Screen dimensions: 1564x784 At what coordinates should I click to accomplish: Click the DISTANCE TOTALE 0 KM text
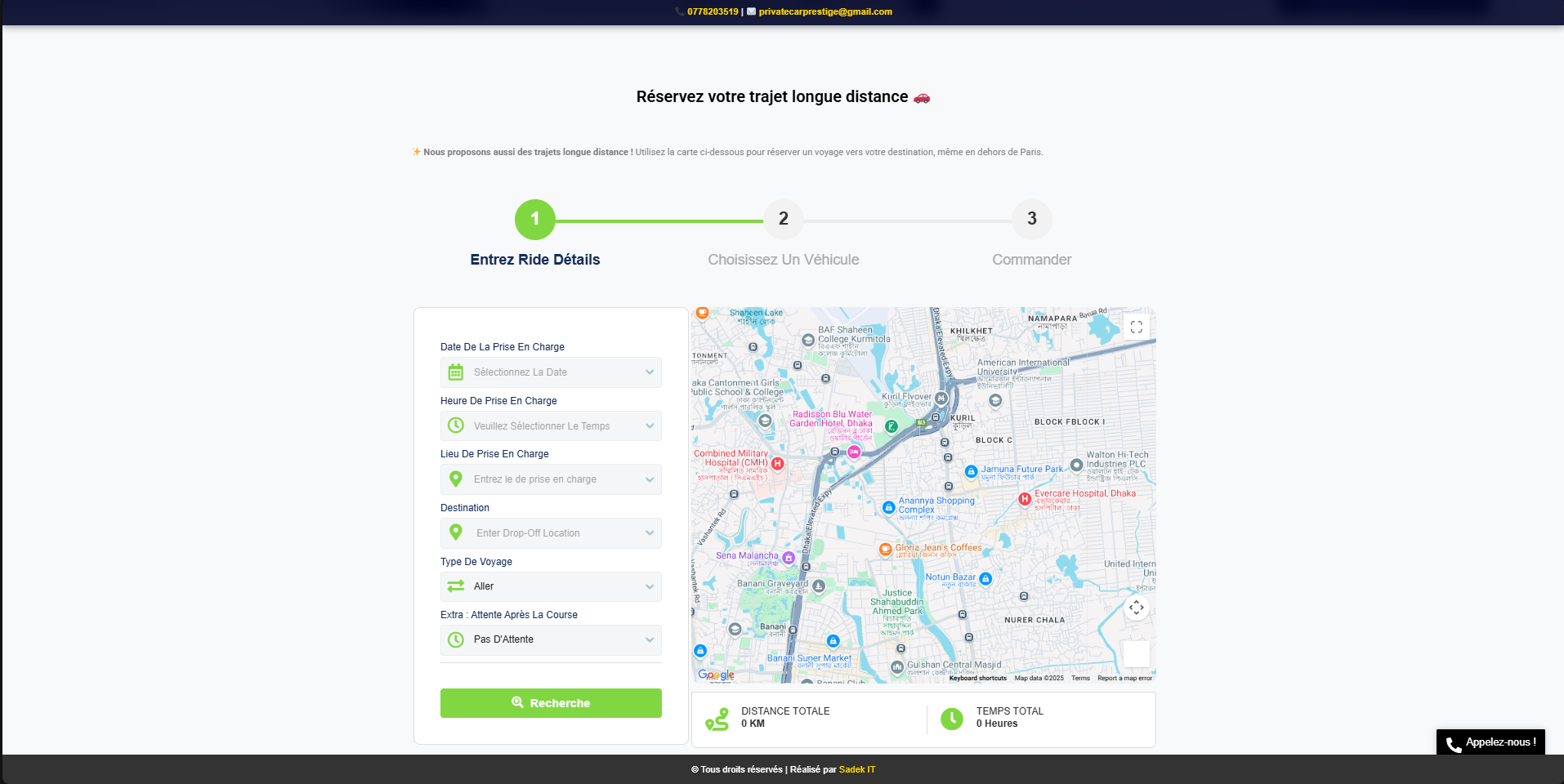coord(785,717)
